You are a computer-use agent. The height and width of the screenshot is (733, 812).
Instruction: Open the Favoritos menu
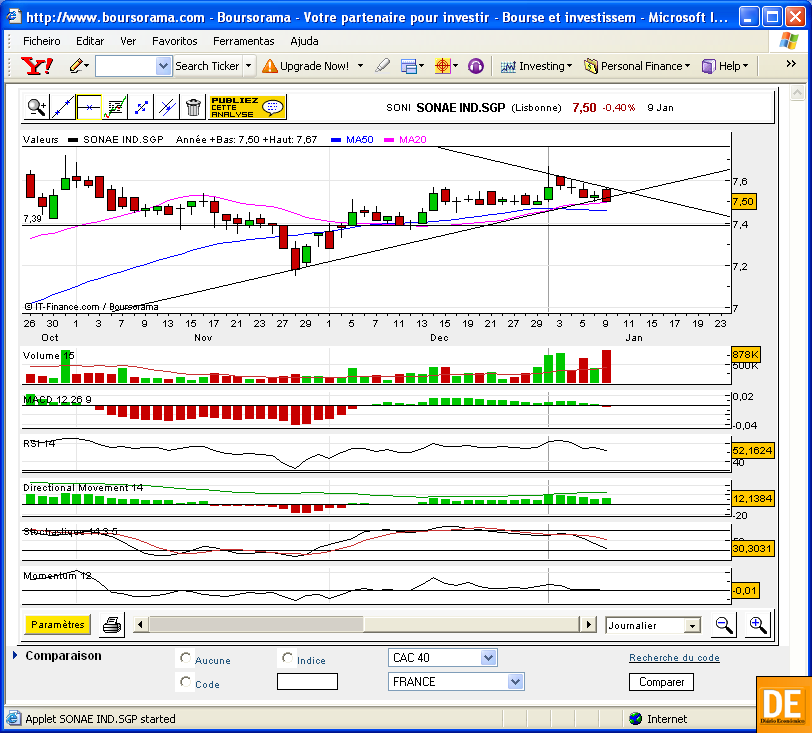tap(175, 41)
